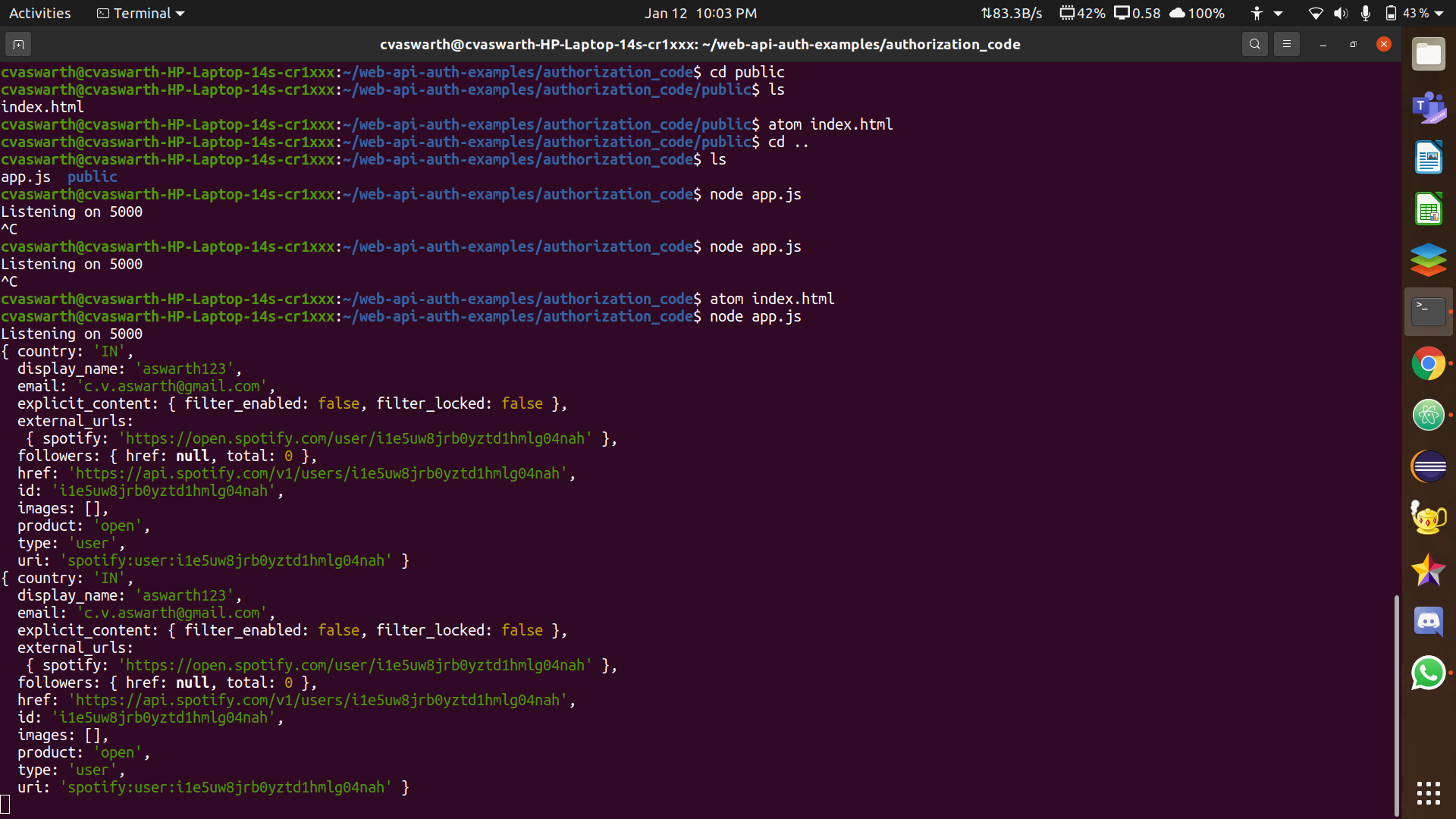Image resolution: width=1456 pixels, height=819 pixels.
Task: Open the clock and calendar panel
Action: click(700, 13)
